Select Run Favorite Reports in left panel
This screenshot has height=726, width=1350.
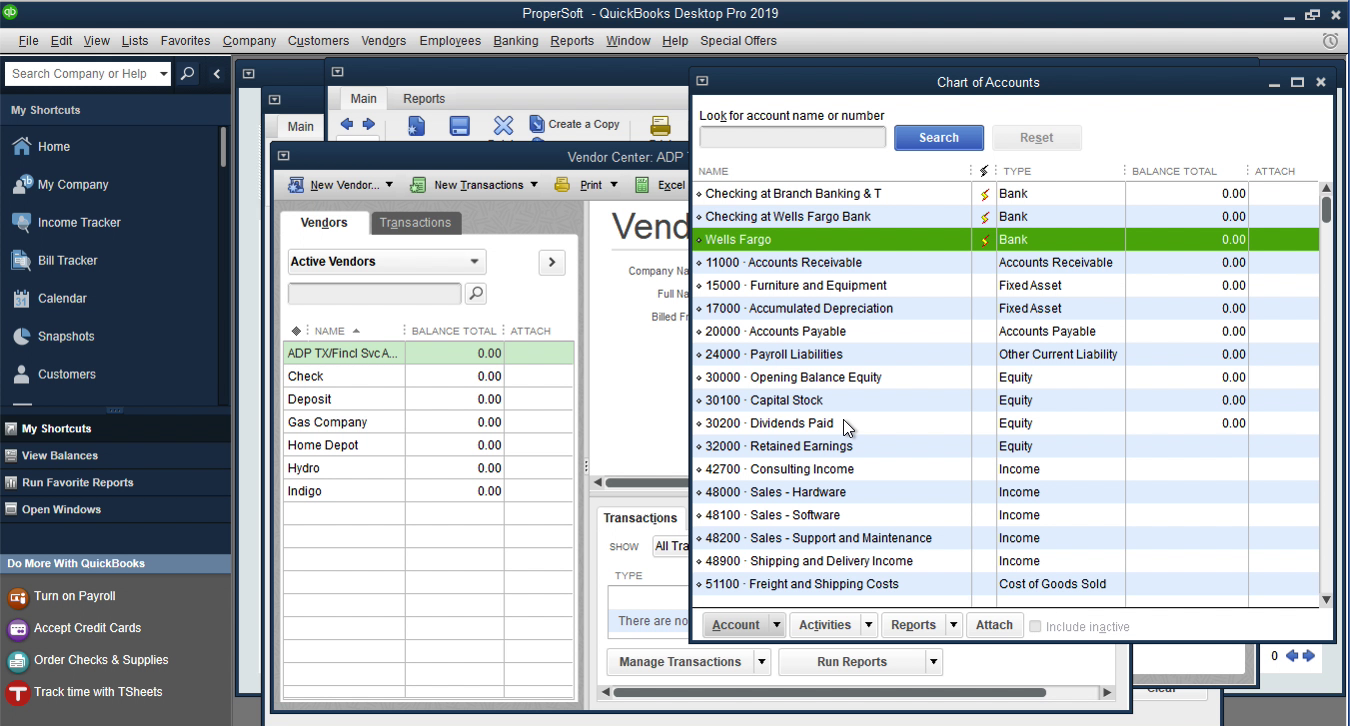pyautogui.click(x=77, y=483)
